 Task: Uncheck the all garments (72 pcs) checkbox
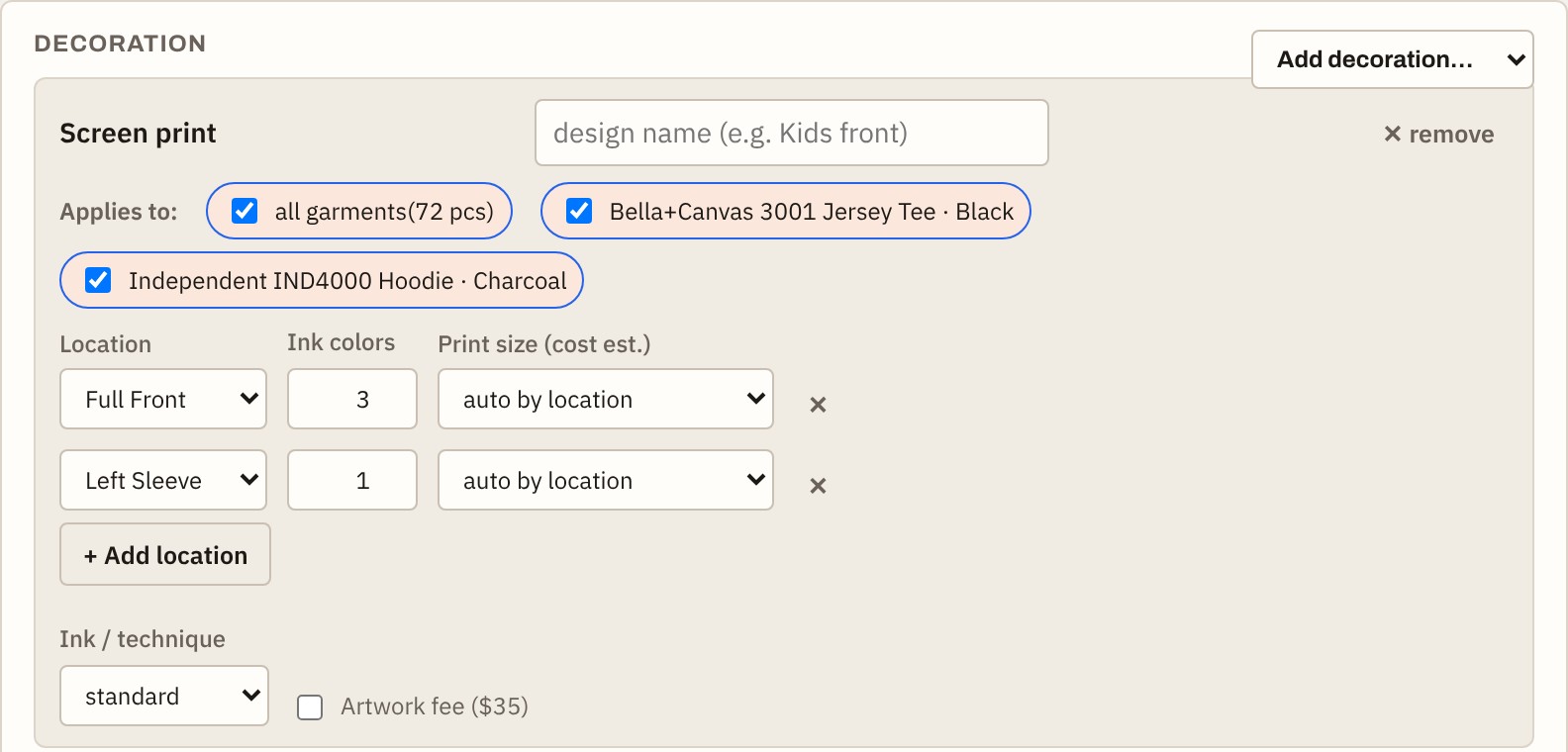coord(245,211)
